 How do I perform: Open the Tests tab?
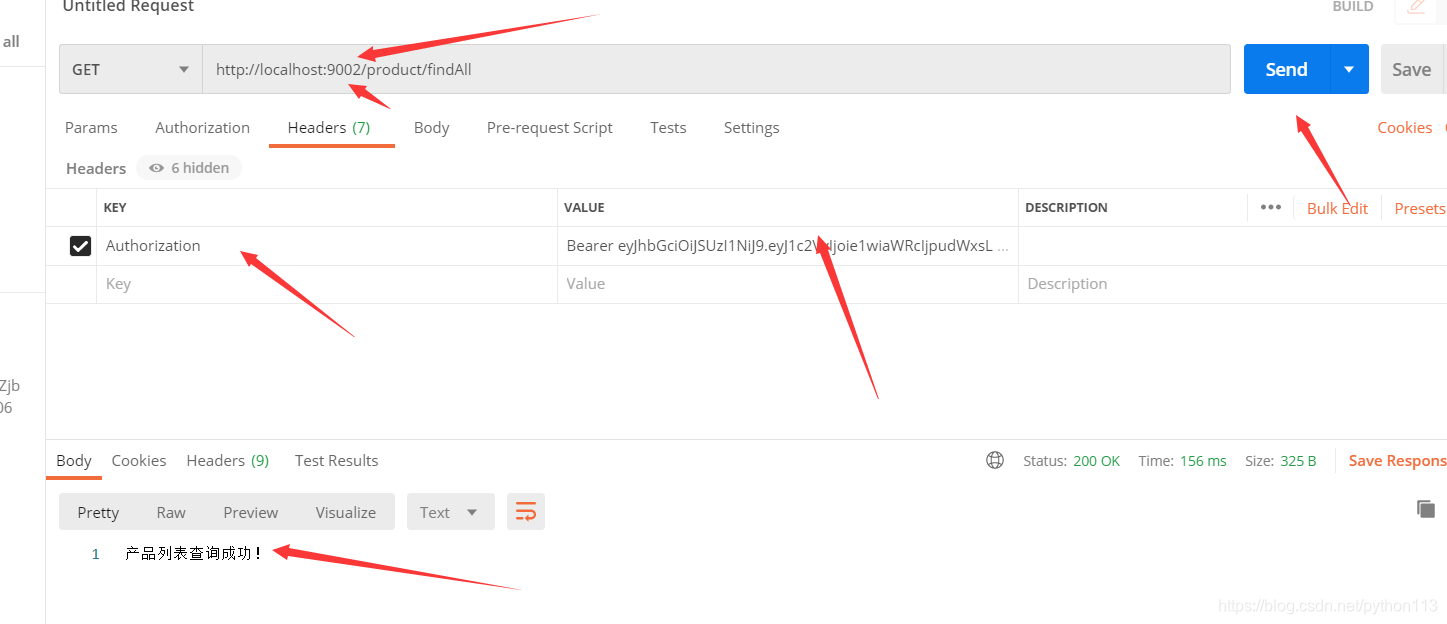[668, 127]
